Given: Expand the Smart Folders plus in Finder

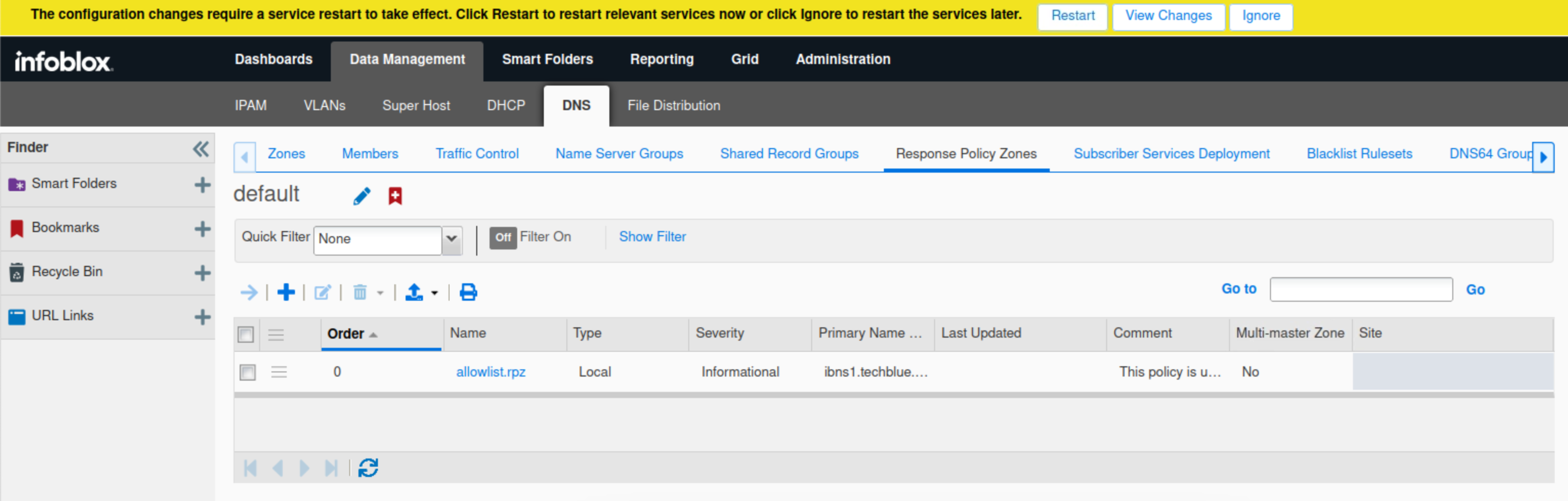Looking at the screenshot, I should (202, 184).
